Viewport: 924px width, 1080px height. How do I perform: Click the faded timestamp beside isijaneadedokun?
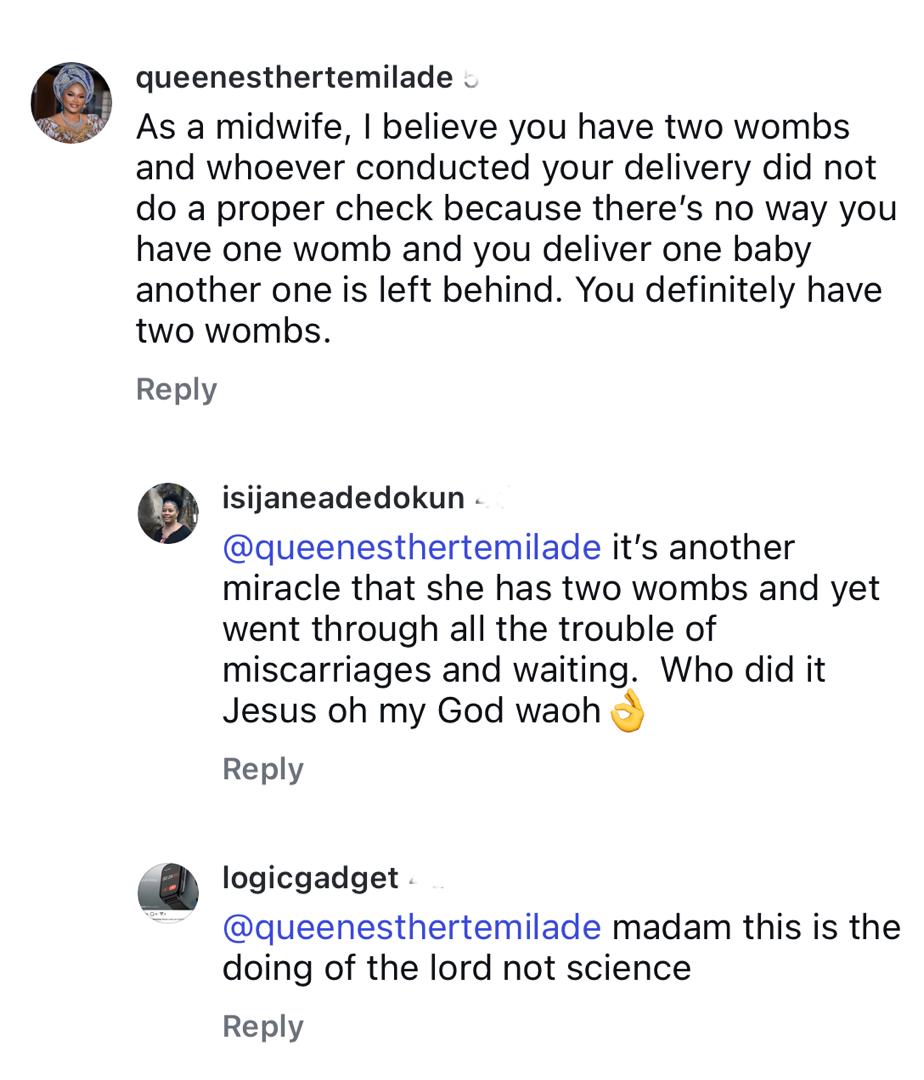coord(485,498)
